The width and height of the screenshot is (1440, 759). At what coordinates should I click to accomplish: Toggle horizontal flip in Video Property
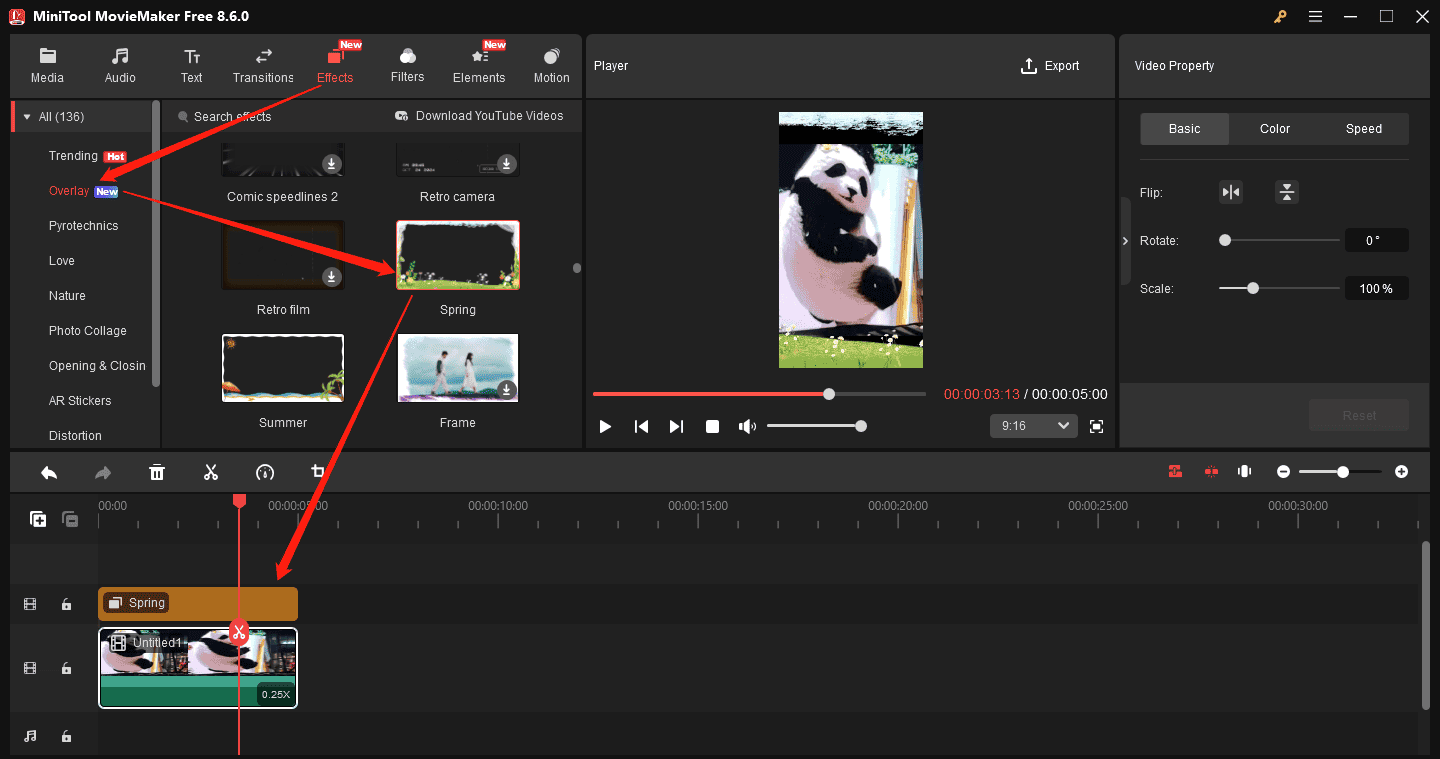pos(1230,191)
